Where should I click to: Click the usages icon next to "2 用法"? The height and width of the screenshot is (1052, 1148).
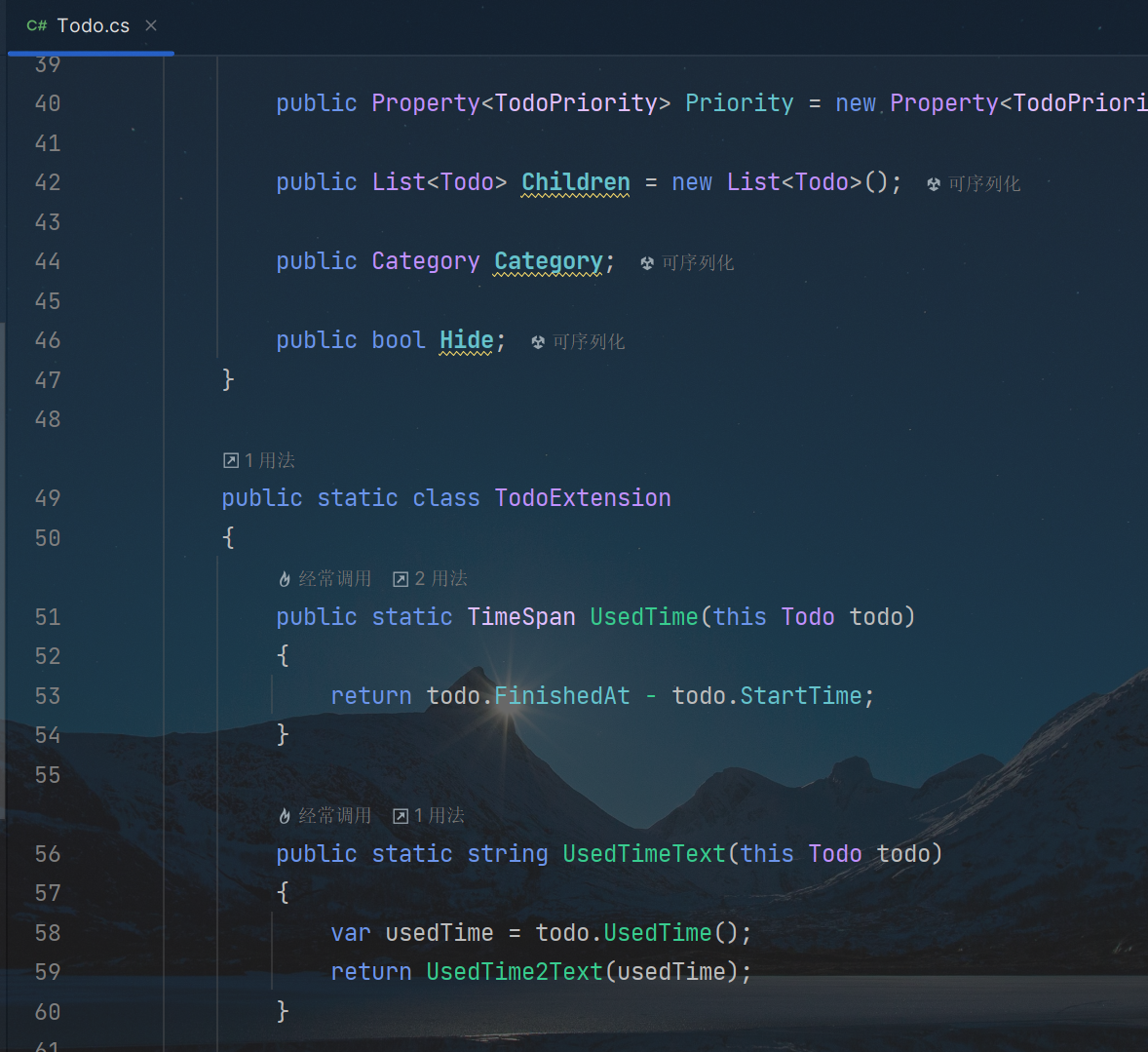(x=401, y=579)
